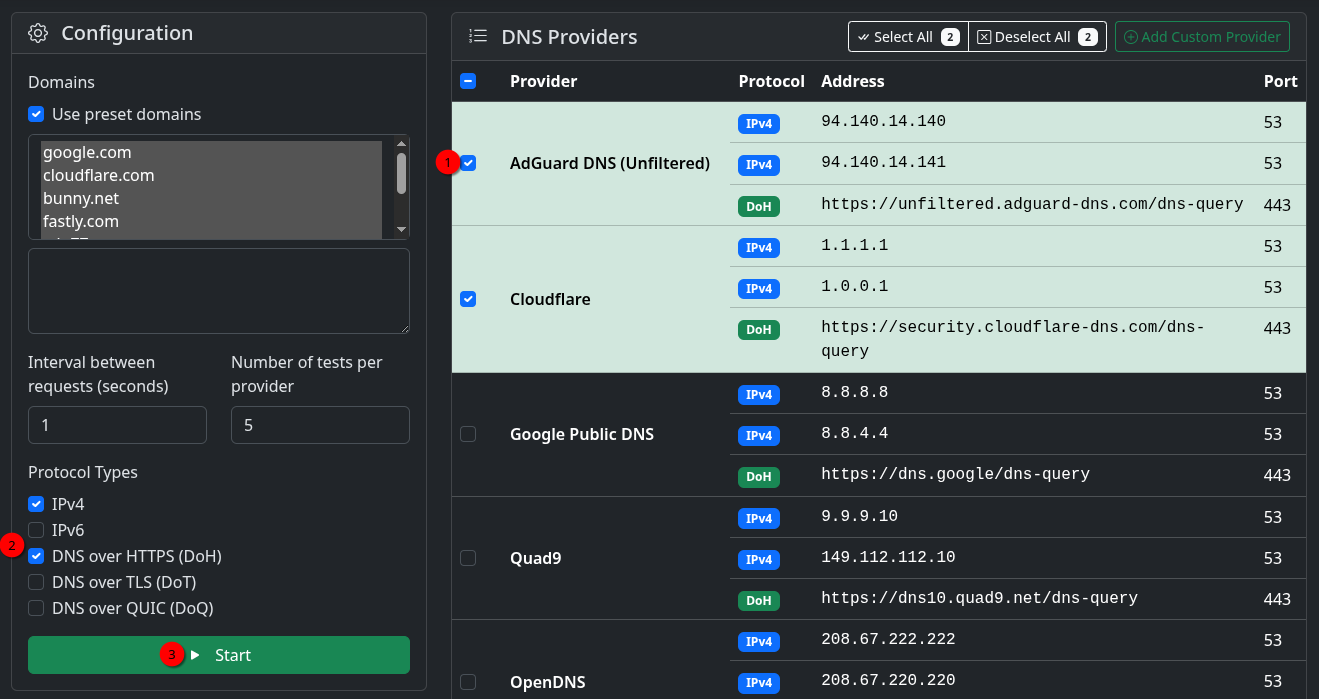Image resolution: width=1319 pixels, height=699 pixels.
Task: Select cloudflare.com in preset domains list
Action: click(x=211, y=176)
